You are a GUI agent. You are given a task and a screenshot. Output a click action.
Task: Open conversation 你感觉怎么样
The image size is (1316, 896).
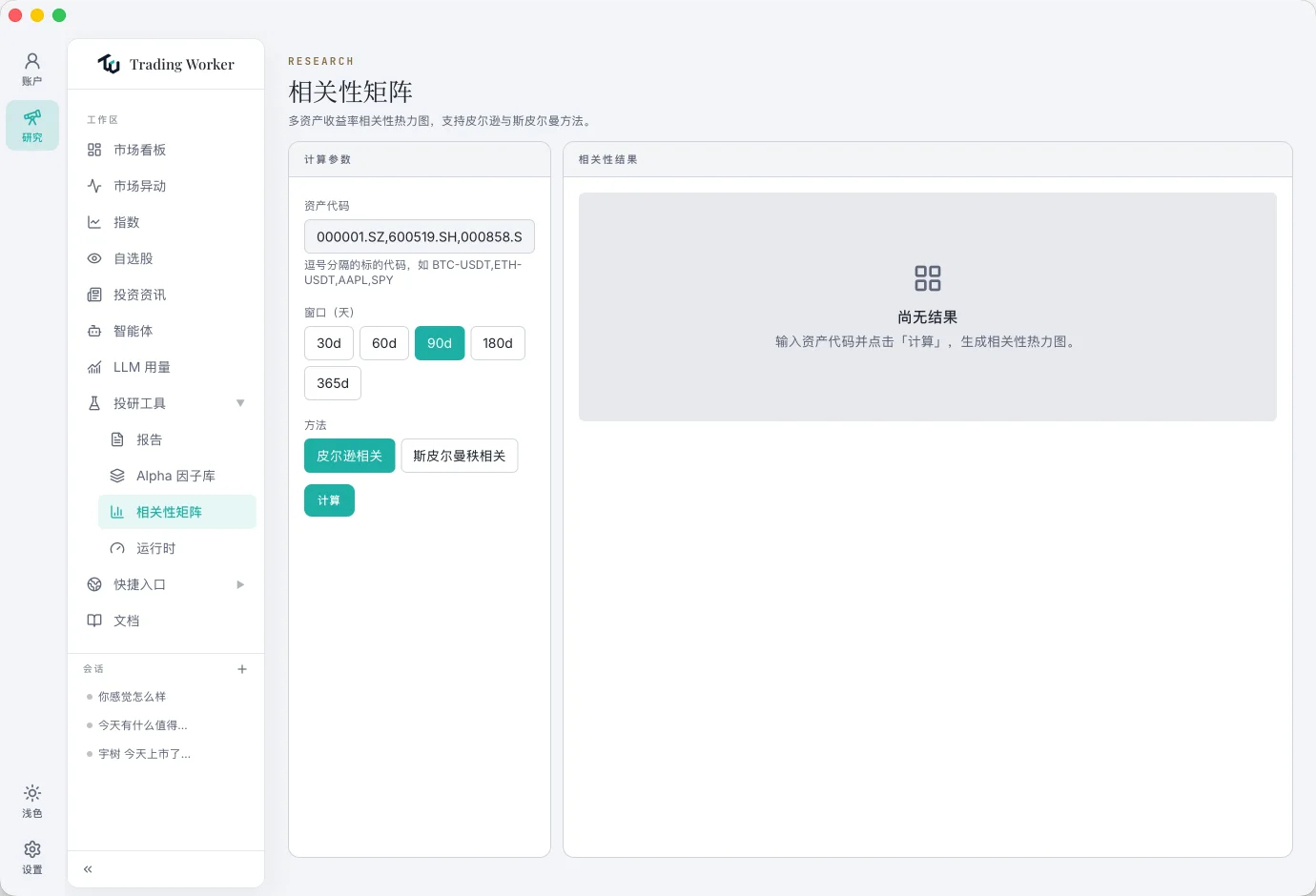coord(133,697)
